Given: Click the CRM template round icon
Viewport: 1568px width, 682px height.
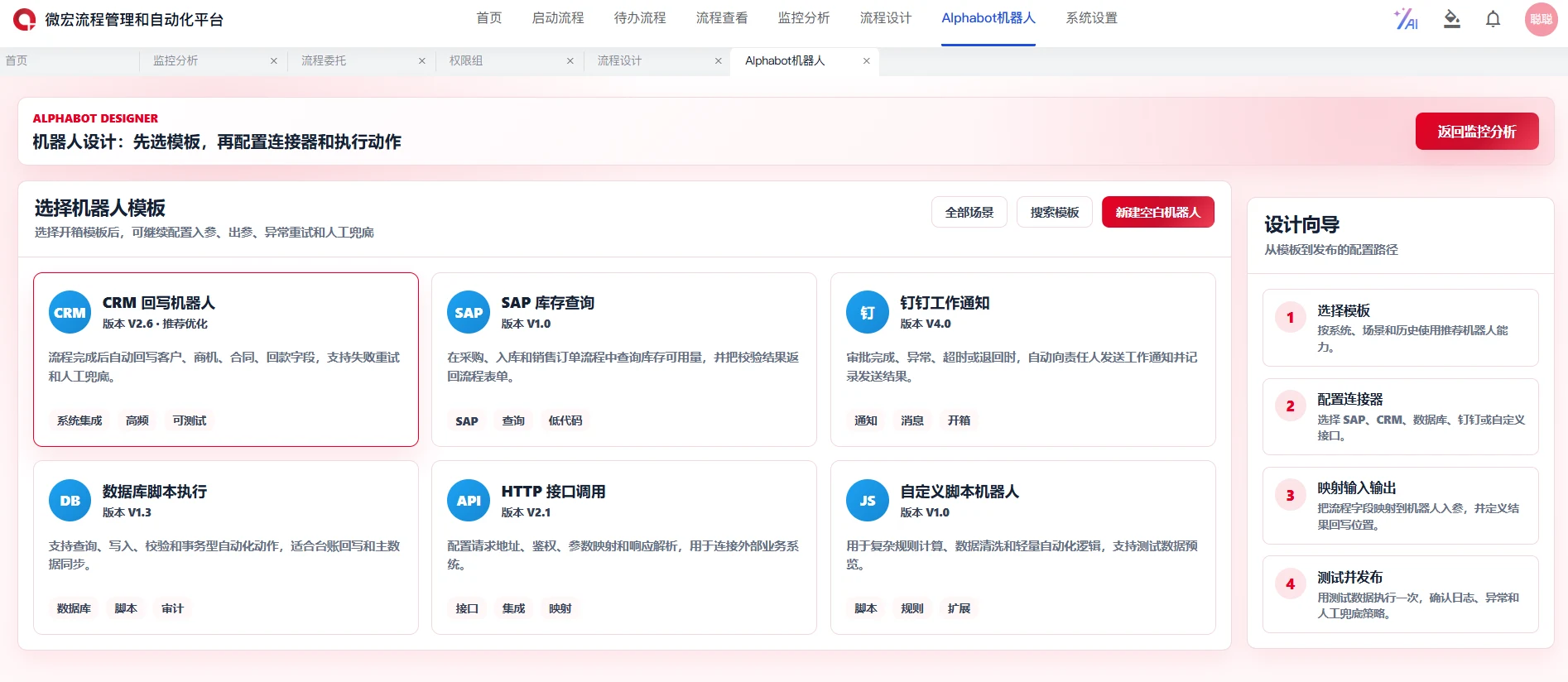Looking at the screenshot, I should pos(70,312).
